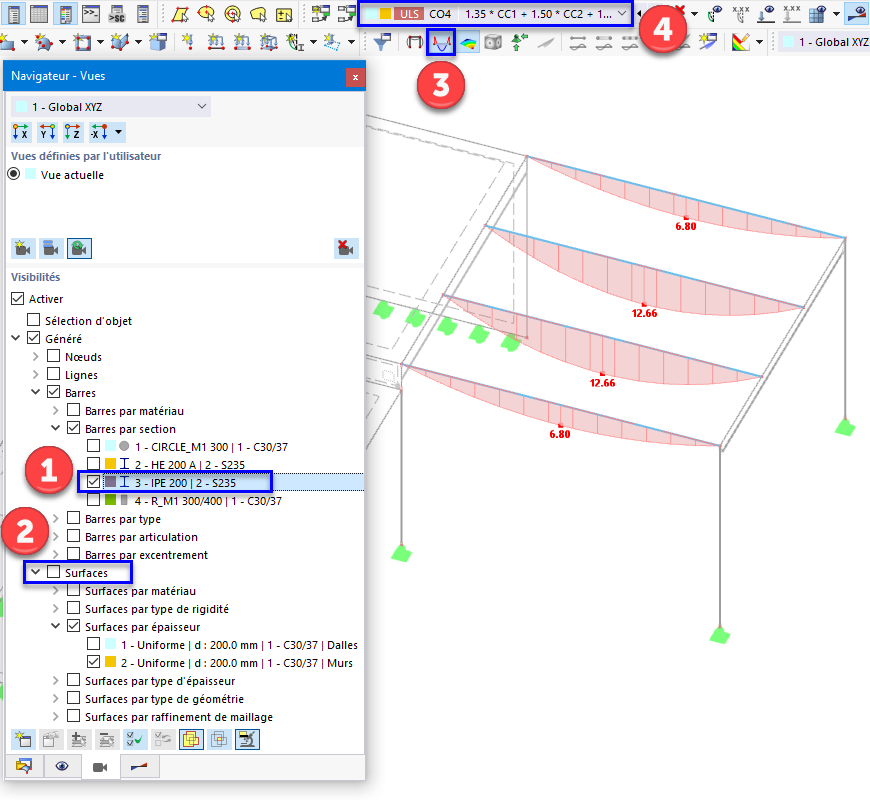Expand Barres par matériau node
Screen dimensions: 870x800
(x=55, y=411)
